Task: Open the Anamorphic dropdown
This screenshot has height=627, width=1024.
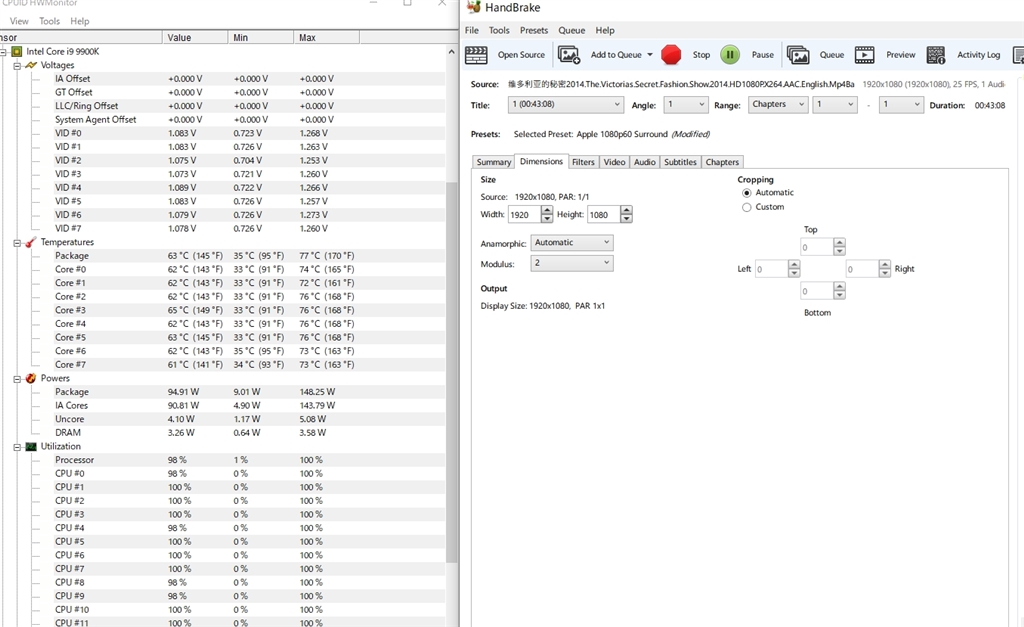Action: 572,242
